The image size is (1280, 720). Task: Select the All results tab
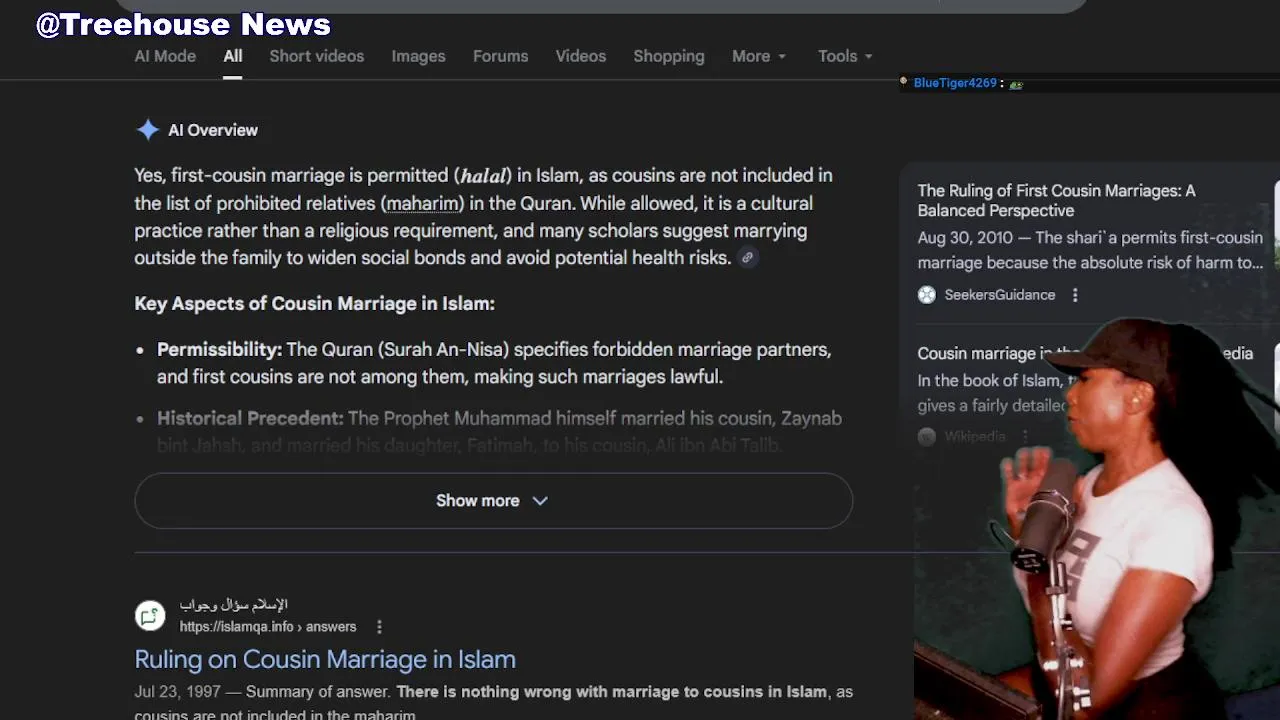[x=232, y=56]
